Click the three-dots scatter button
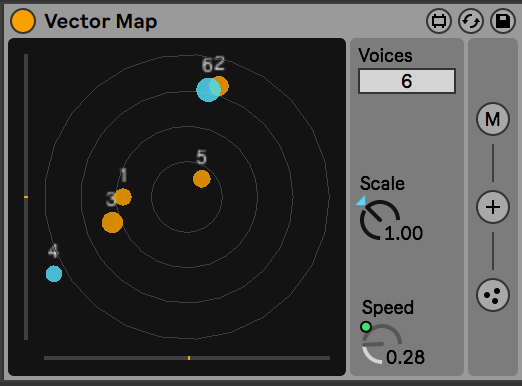Viewport: 522px width, 386px height. pyautogui.click(x=493, y=295)
